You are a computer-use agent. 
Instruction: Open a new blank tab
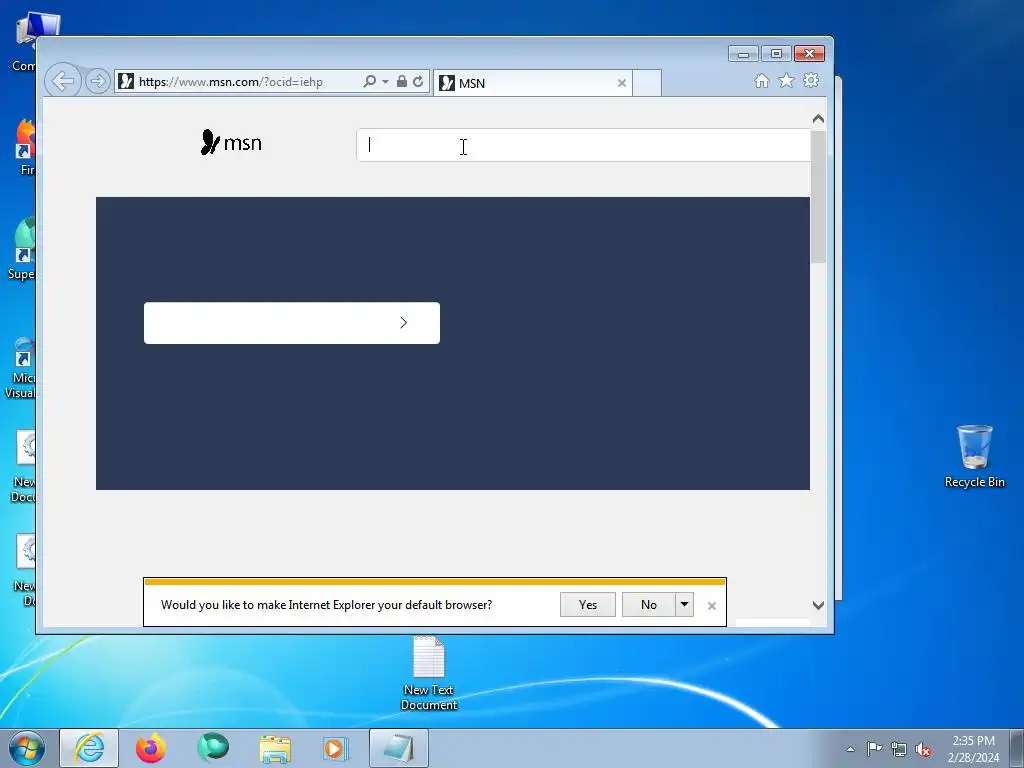point(647,83)
